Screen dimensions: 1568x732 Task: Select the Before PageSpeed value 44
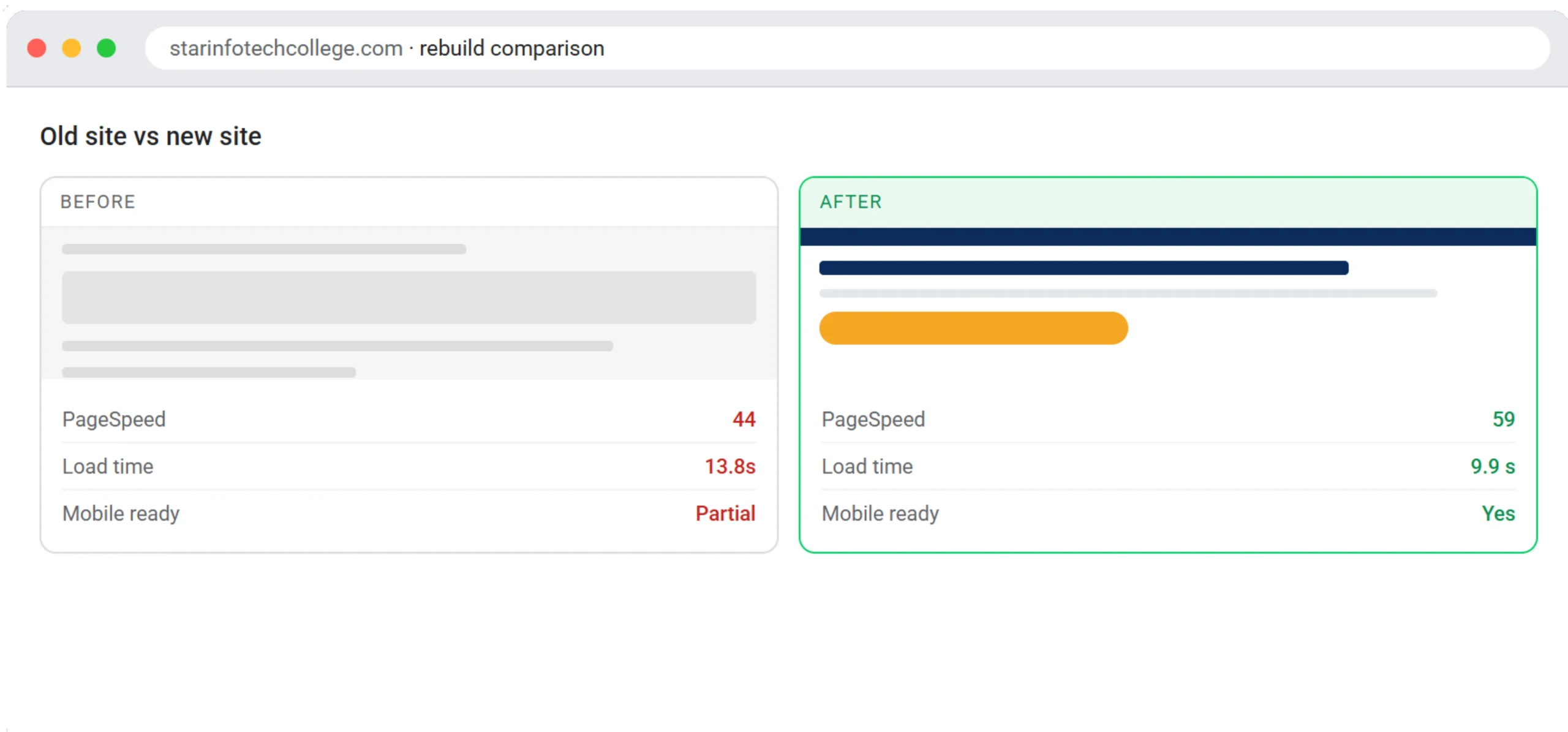coord(744,419)
